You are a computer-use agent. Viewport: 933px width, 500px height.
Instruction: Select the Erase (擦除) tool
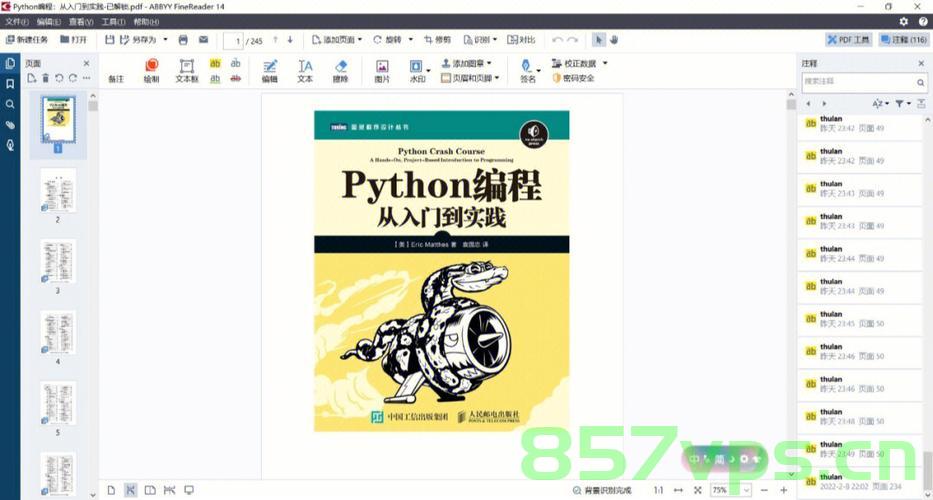[x=340, y=71]
